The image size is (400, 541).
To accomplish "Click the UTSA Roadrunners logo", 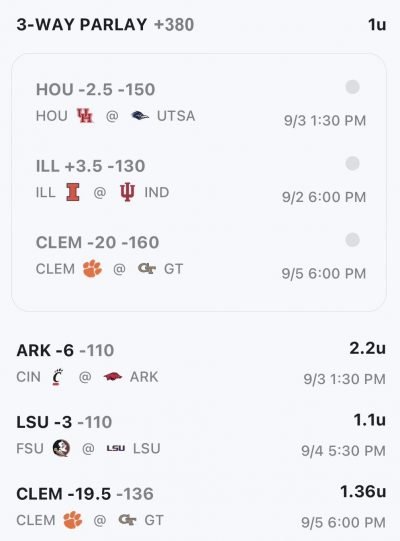I will point(140,116).
